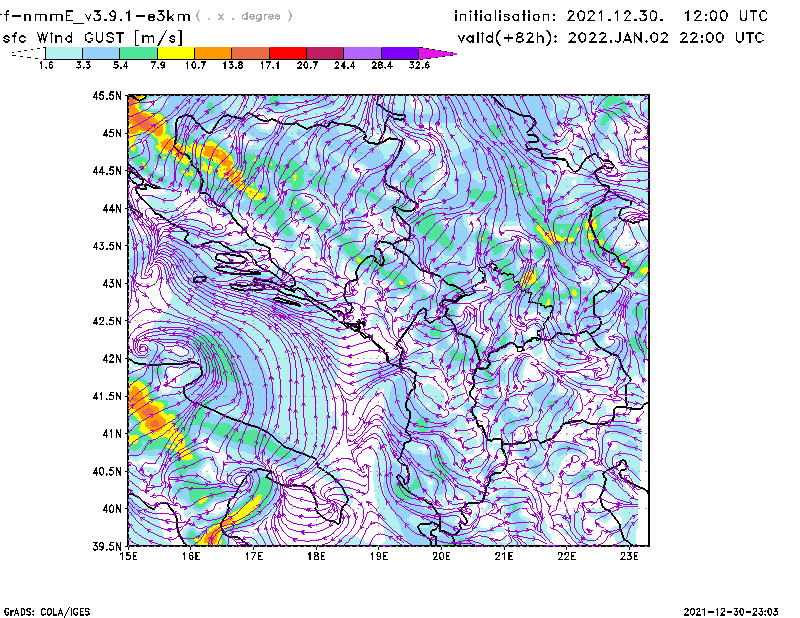The width and height of the screenshot is (800, 618).
Task: Click the 40.5N latitude label
Action: pos(107,471)
